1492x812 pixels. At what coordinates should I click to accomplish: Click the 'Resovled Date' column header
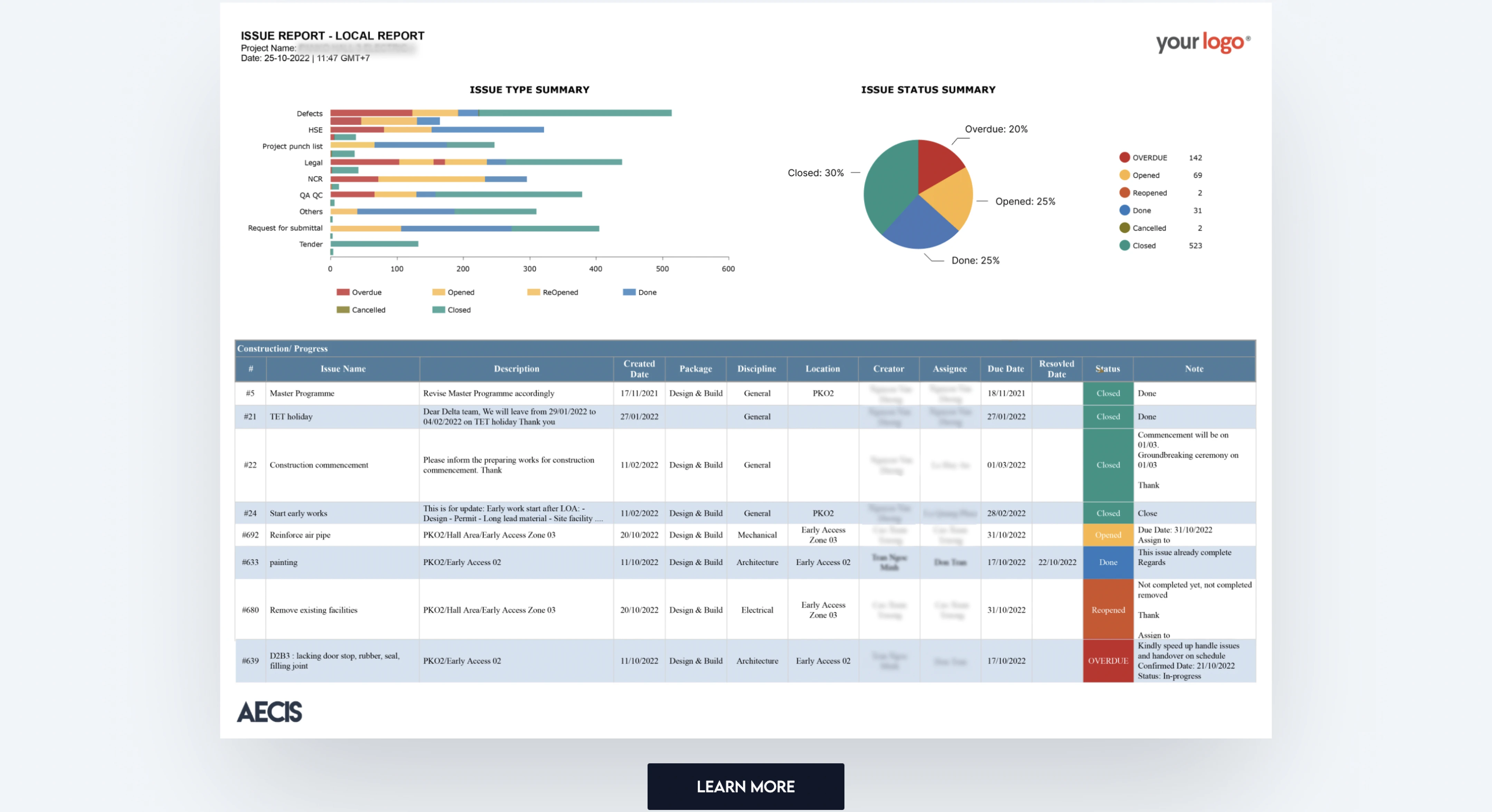pos(1056,369)
